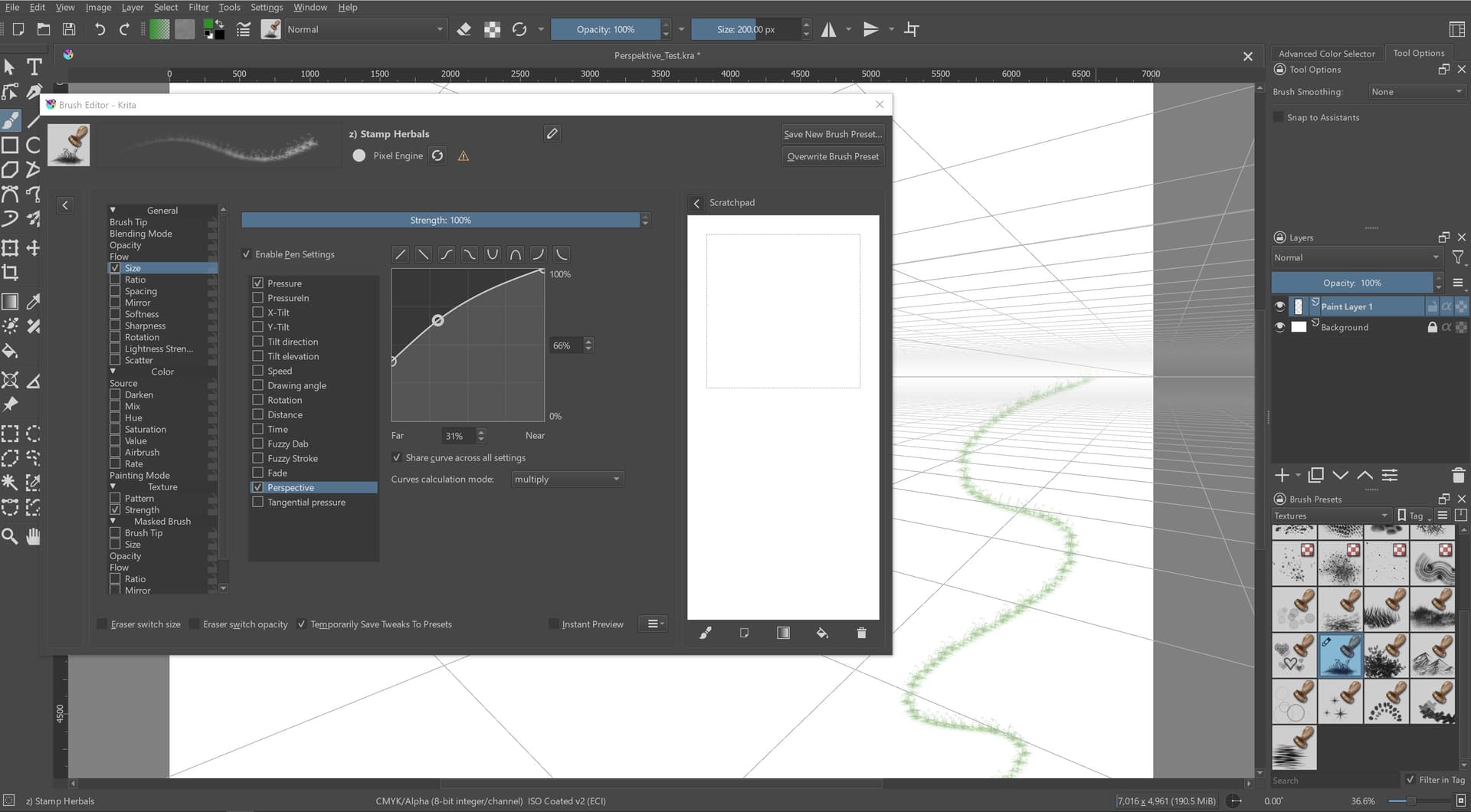Switch to Advanced Color Selector tab

click(1326, 53)
